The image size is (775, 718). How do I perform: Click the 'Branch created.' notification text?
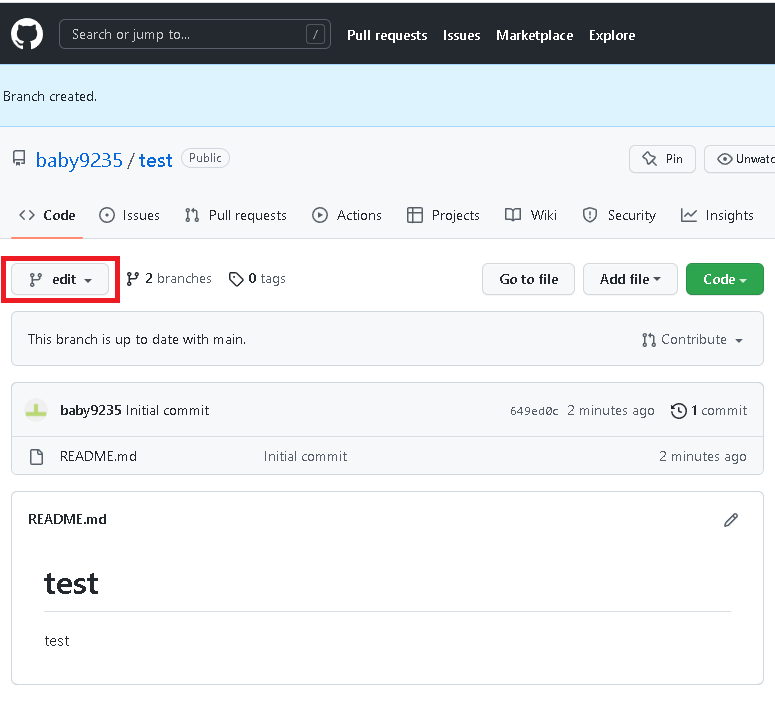pyautogui.click(x=50, y=96)
